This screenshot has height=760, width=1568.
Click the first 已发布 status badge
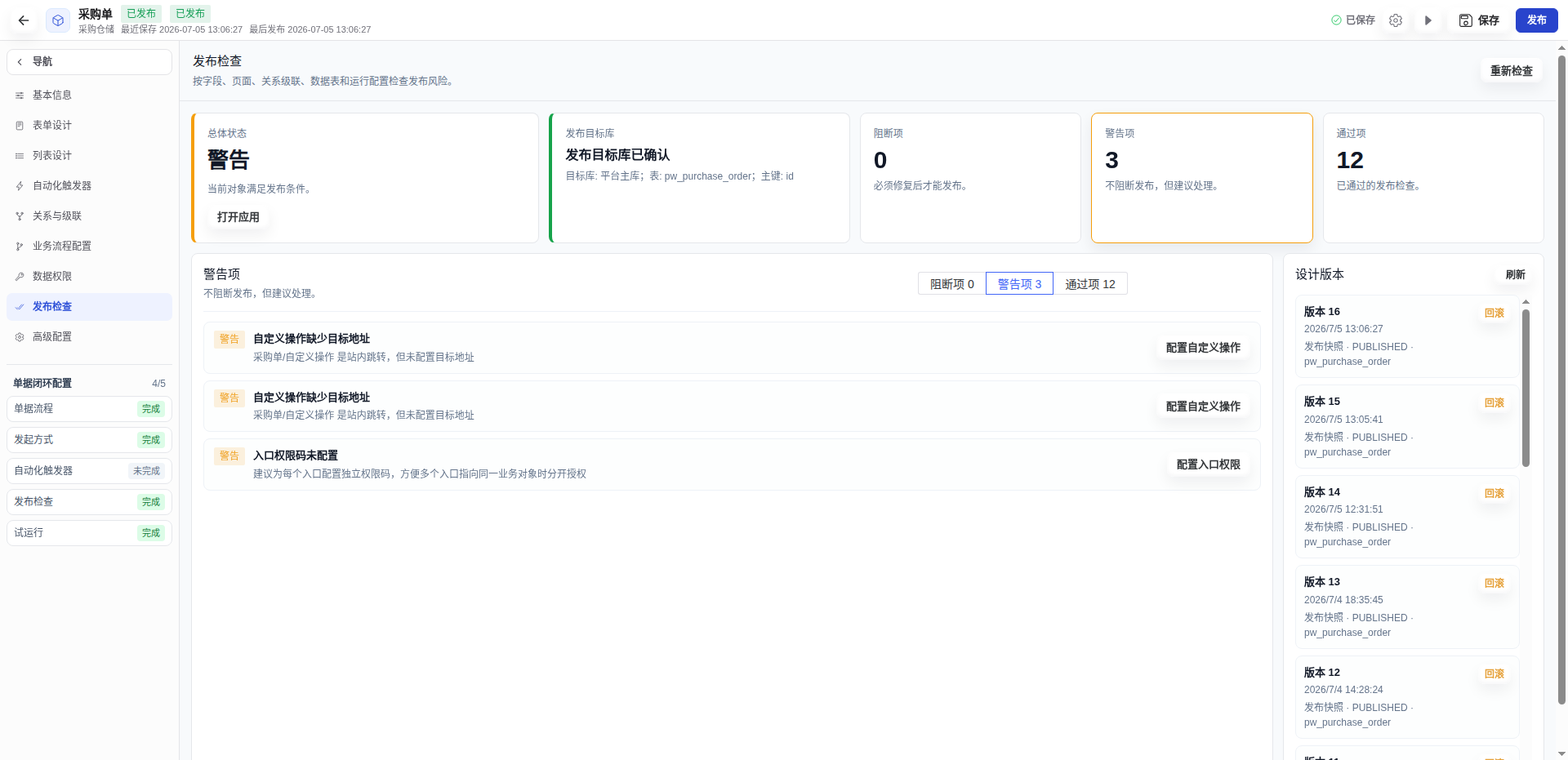tap(141, 14)
